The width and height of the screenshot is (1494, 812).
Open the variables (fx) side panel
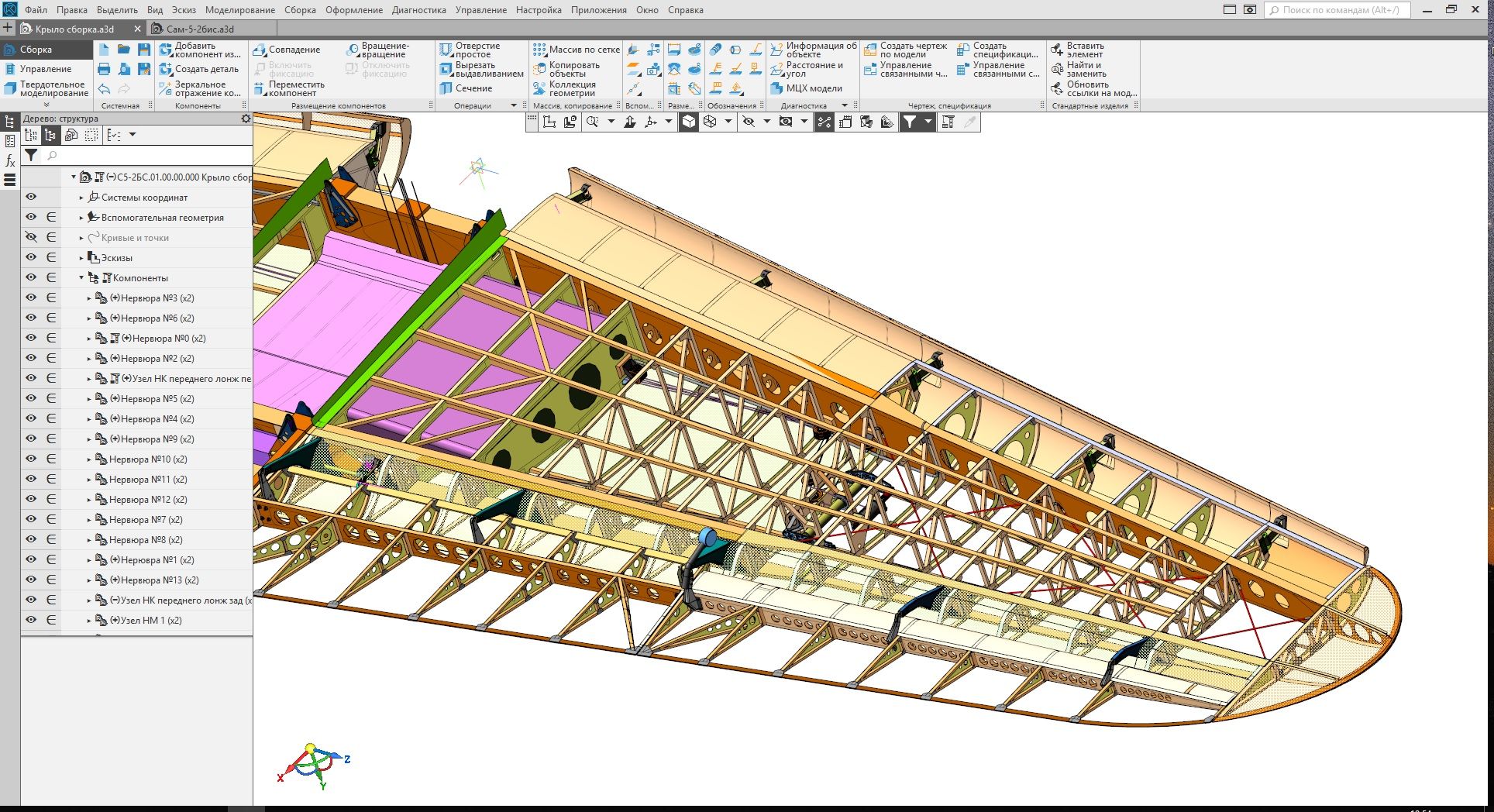pyautogui.click(x=10, y=160)
